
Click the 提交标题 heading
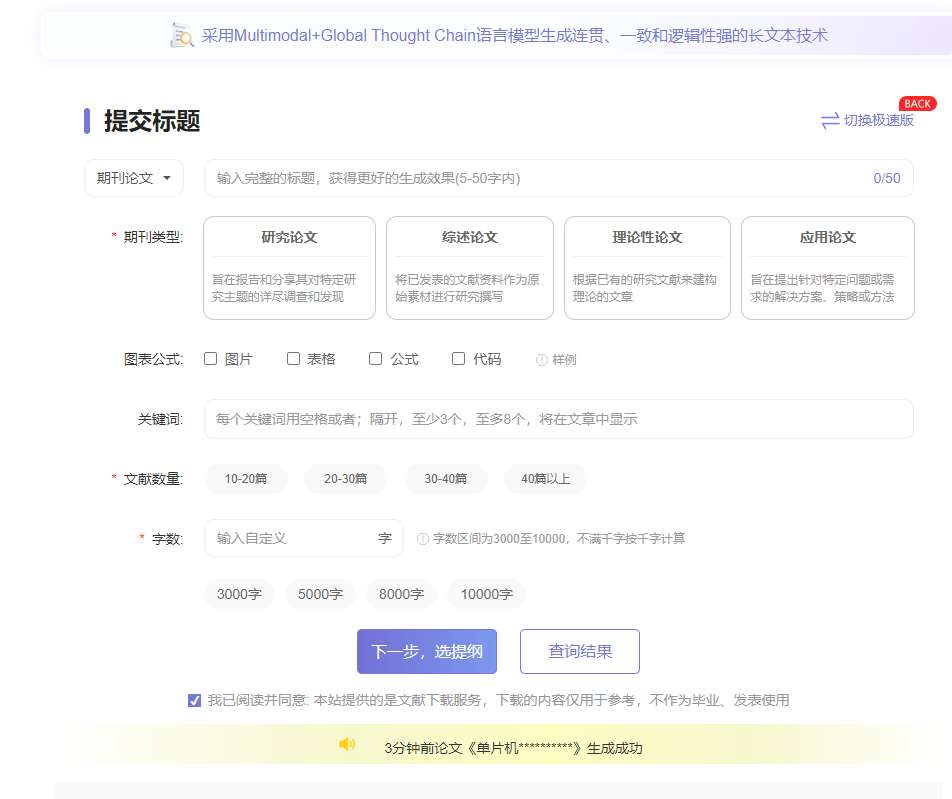pyautogui.click(x=152, y=121)
